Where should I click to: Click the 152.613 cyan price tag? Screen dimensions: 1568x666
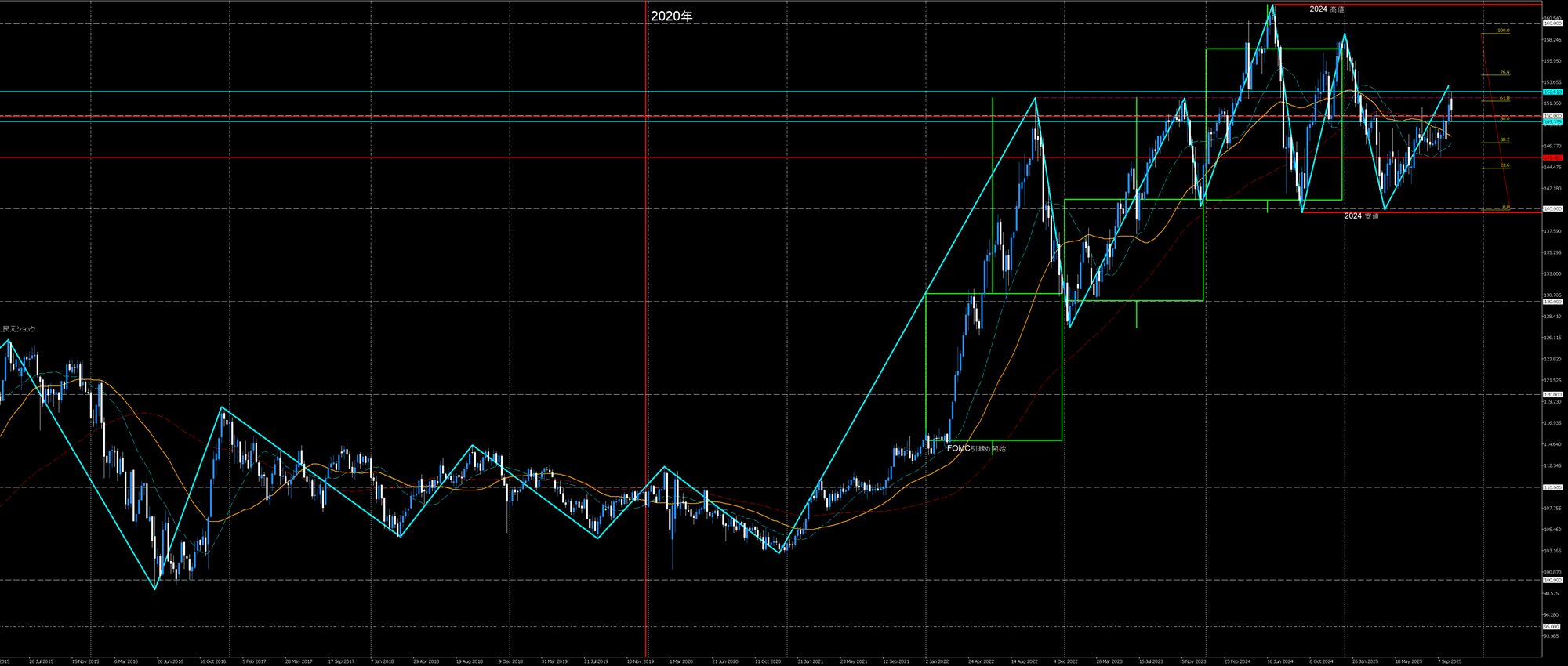1552,92
